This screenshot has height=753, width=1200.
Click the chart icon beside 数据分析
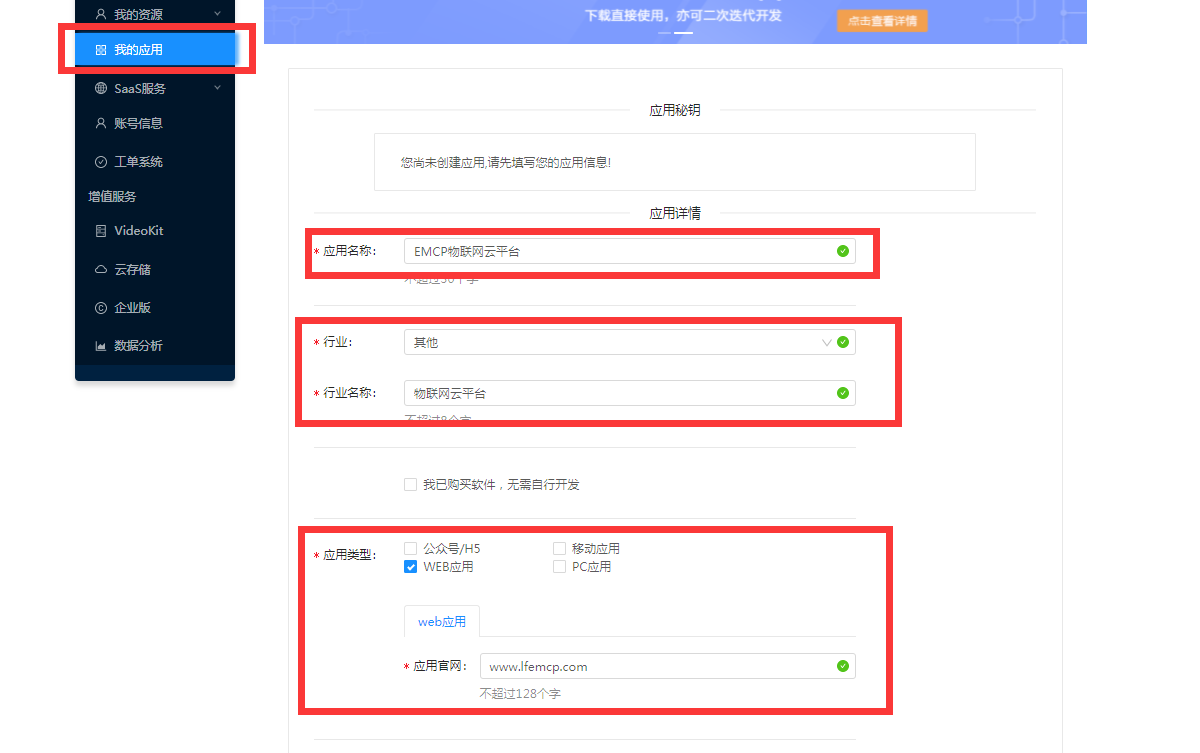[100, 346]
